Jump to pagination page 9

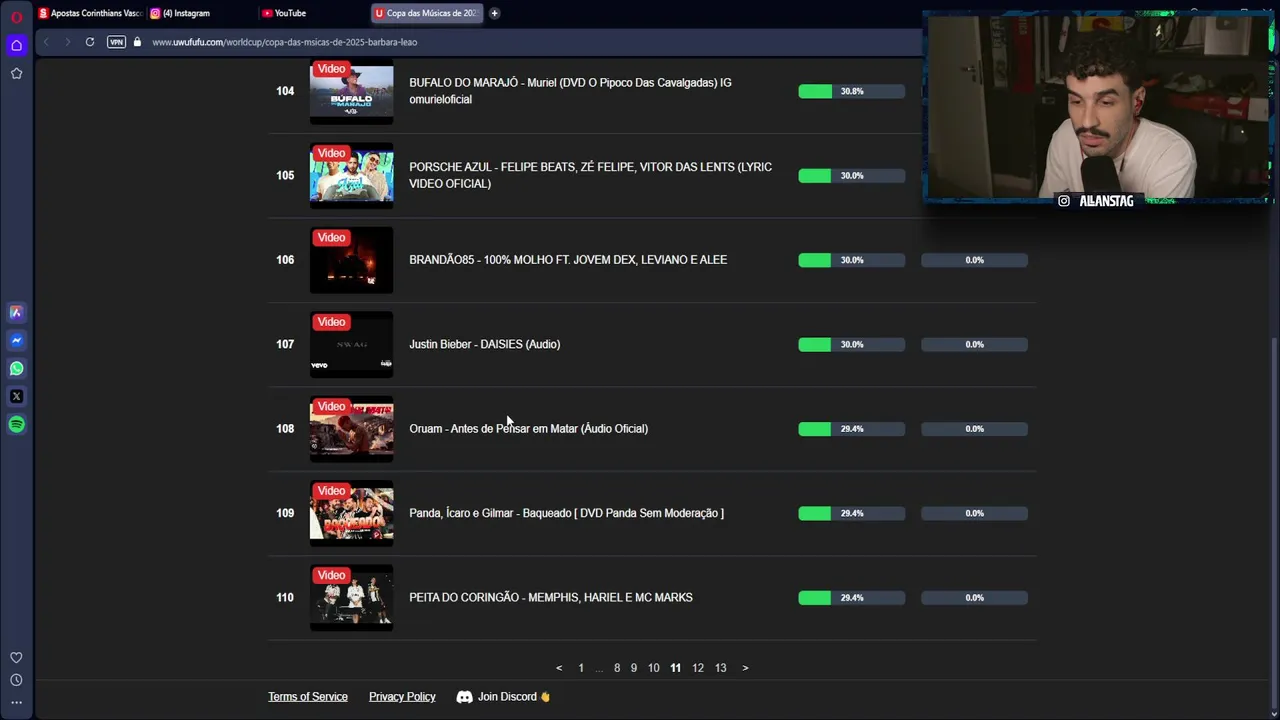click(634, 668)
